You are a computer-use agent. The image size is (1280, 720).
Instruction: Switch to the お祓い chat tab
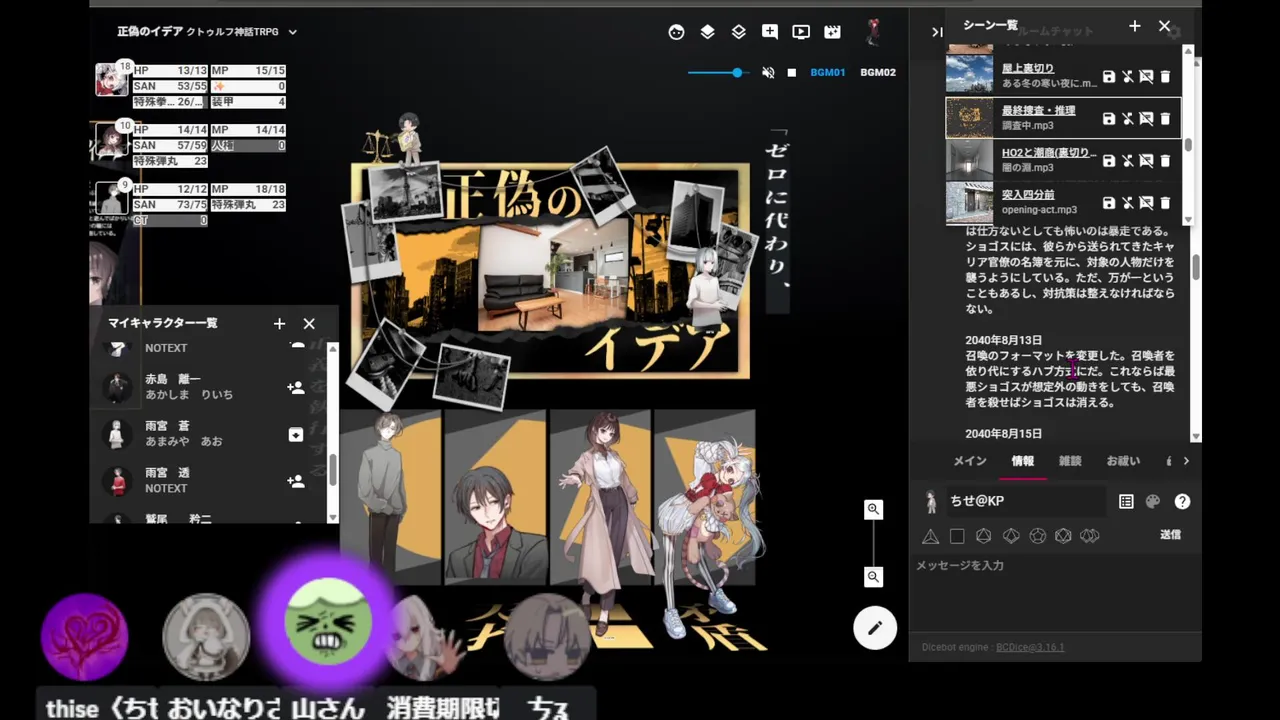tap(1123, 461)
